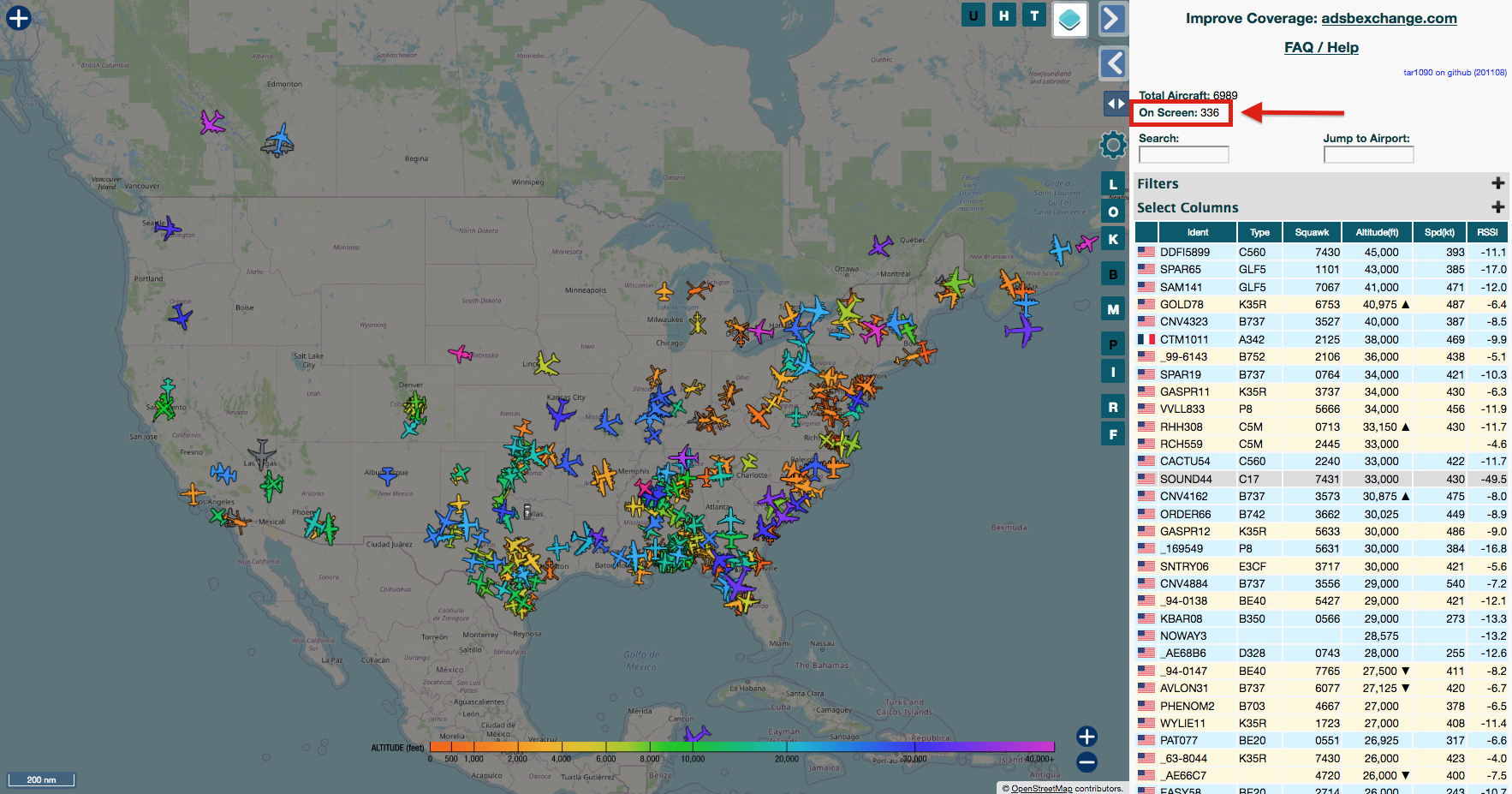This screenshot has width=1512, height=794.
Task: Click the purple aircraft icon near Cancun
Action: click(697, 734)
